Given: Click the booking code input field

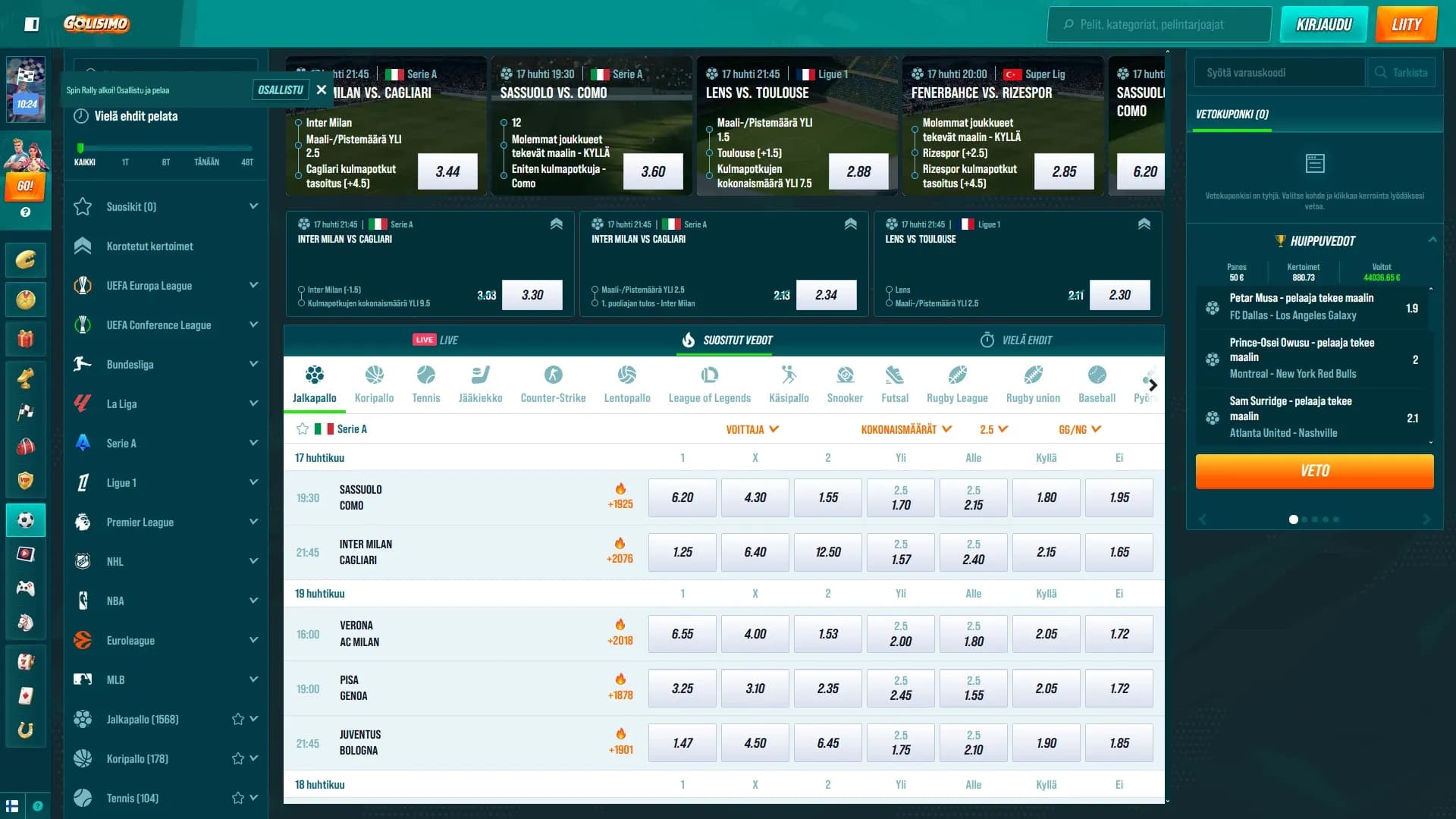Looking at the screenshot, I should point(1279,73).
